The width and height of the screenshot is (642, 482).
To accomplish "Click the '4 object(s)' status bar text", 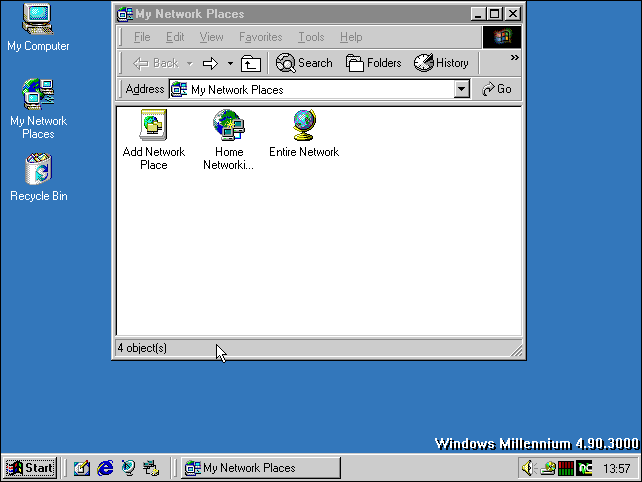I will pyautogui.click(x=142, y=348).
